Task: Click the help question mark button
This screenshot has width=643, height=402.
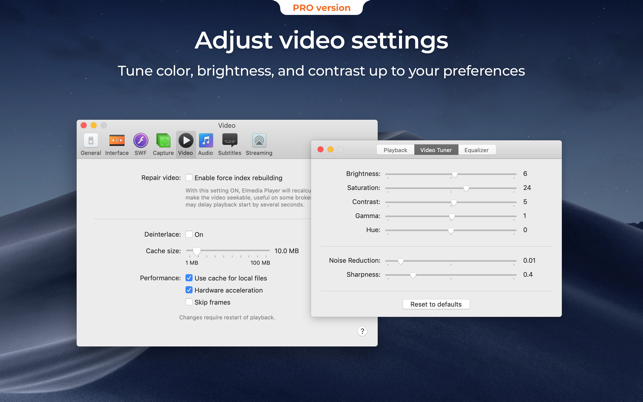Action: (362, 331)
